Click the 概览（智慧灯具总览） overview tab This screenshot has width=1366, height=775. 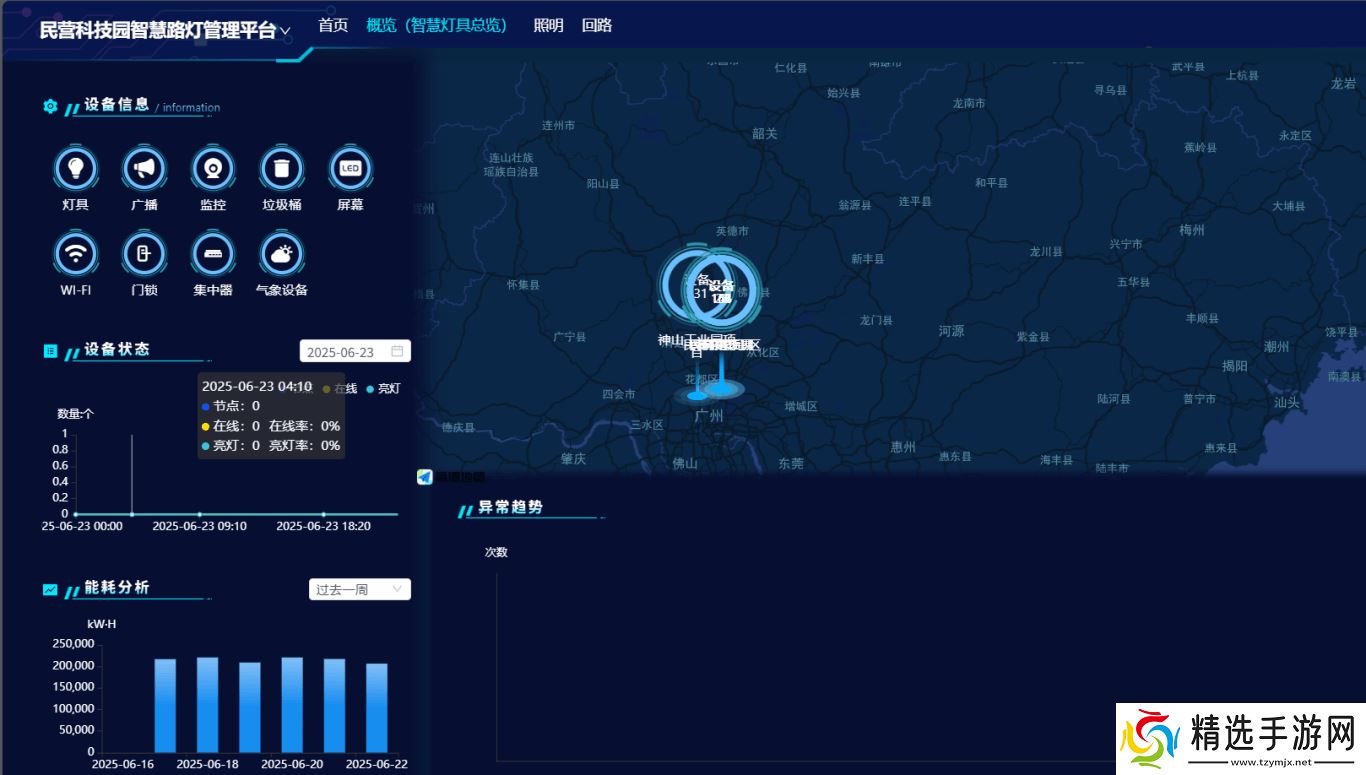coord(437,25)
